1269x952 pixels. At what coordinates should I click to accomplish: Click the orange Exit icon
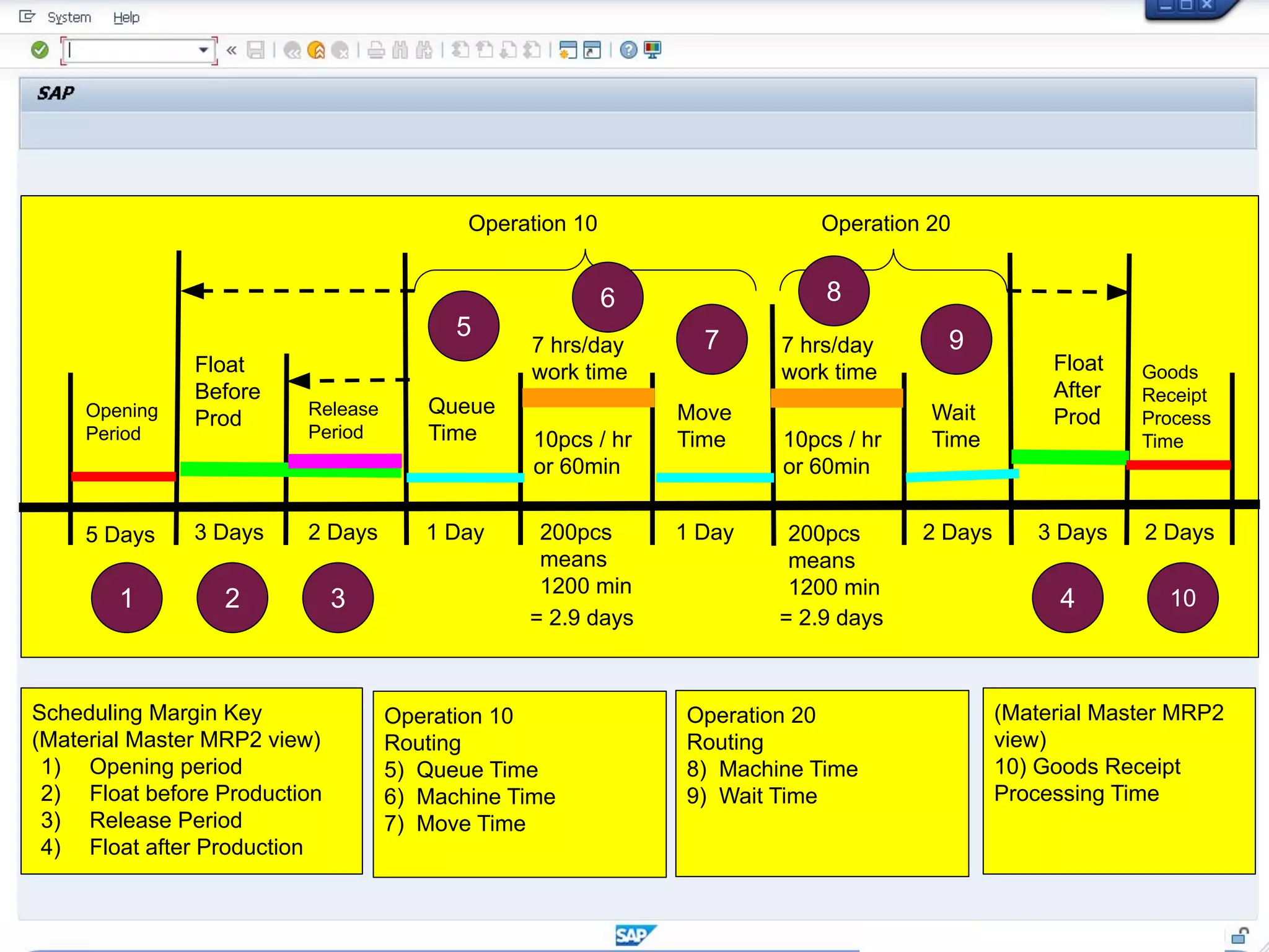pos(316,50)
